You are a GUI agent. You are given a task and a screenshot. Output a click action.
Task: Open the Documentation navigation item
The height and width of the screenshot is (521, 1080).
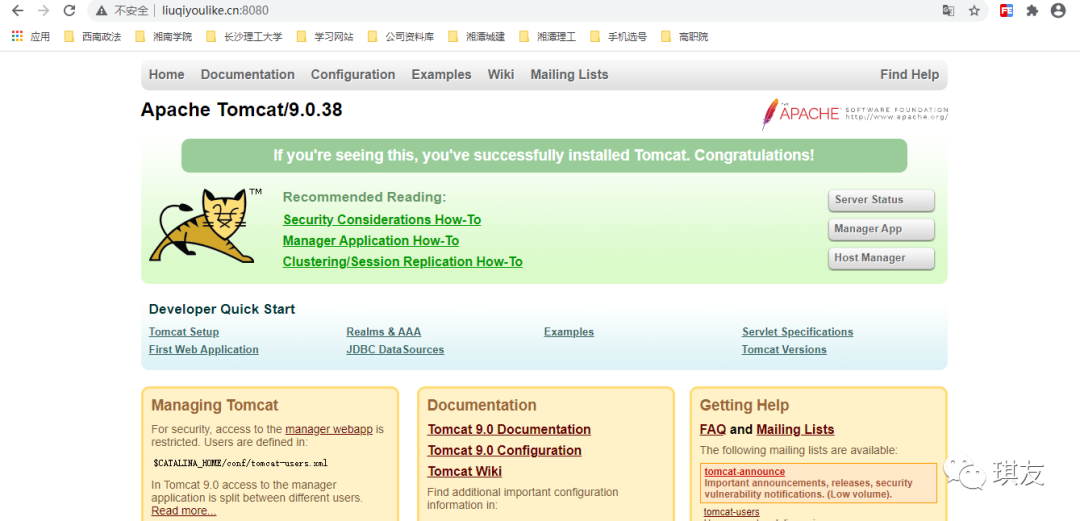248,74
